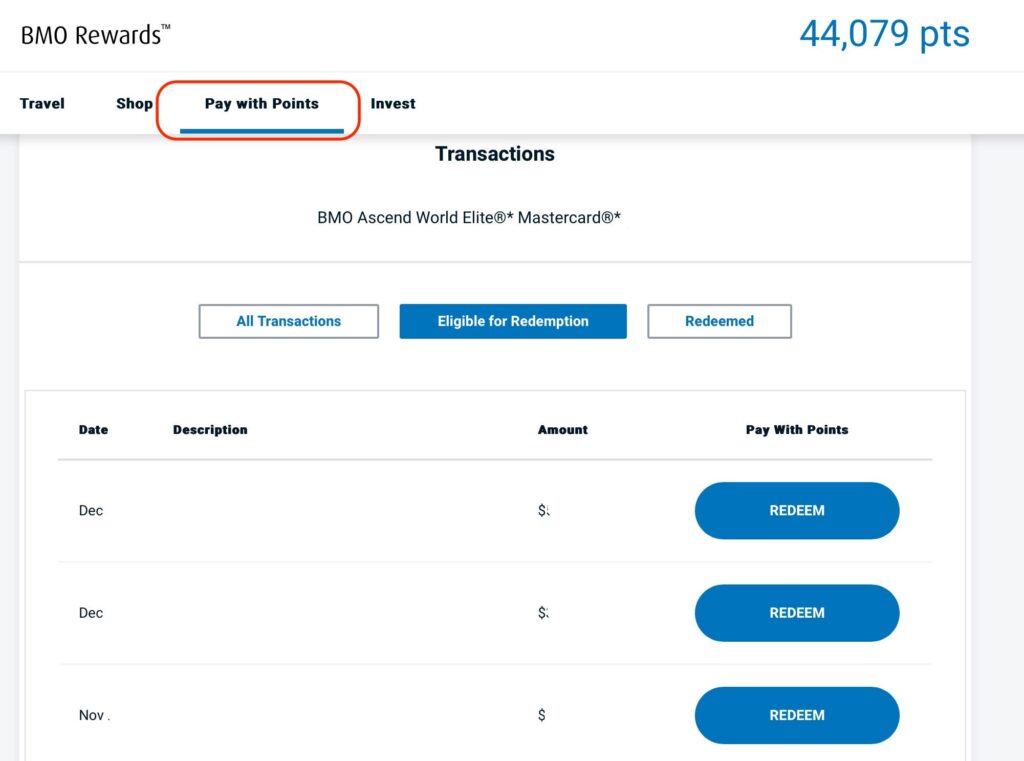Redeem the first December transaction
Image resolution: width=1024 pixels, height=761 pixels.
796,510
